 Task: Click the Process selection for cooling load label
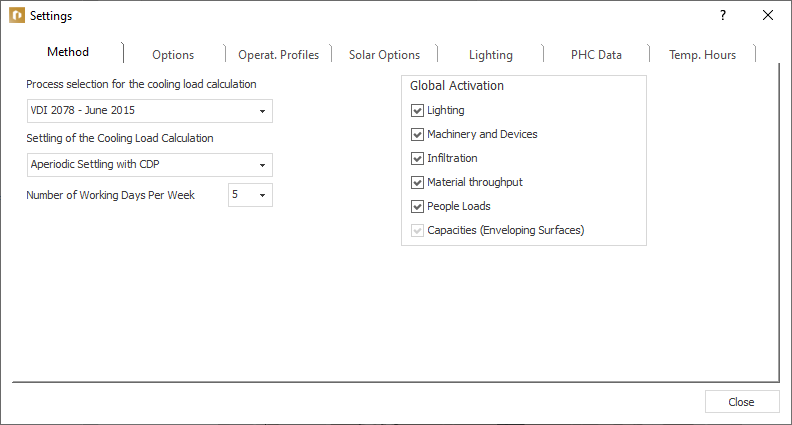141,84
